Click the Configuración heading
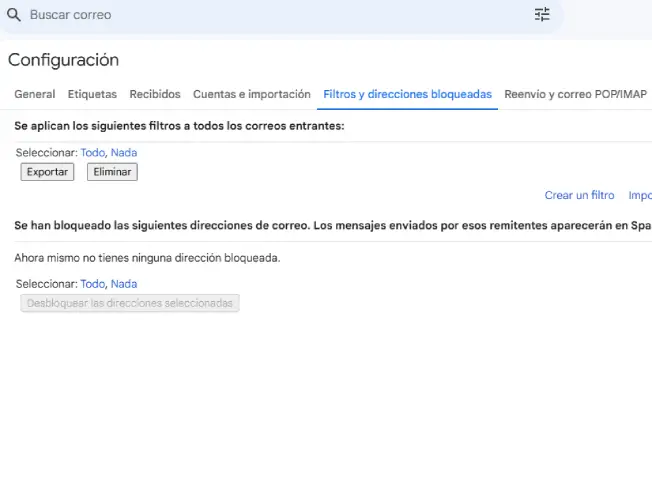 coord(63,60)
